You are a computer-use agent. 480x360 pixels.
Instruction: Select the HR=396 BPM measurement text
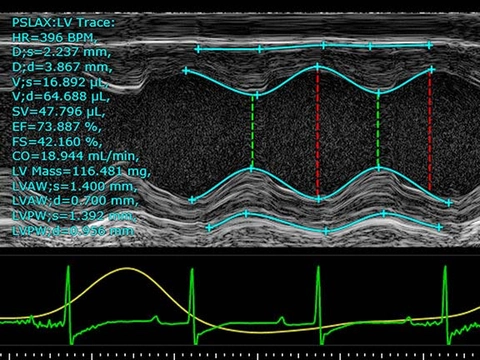(x=55, y=37)
